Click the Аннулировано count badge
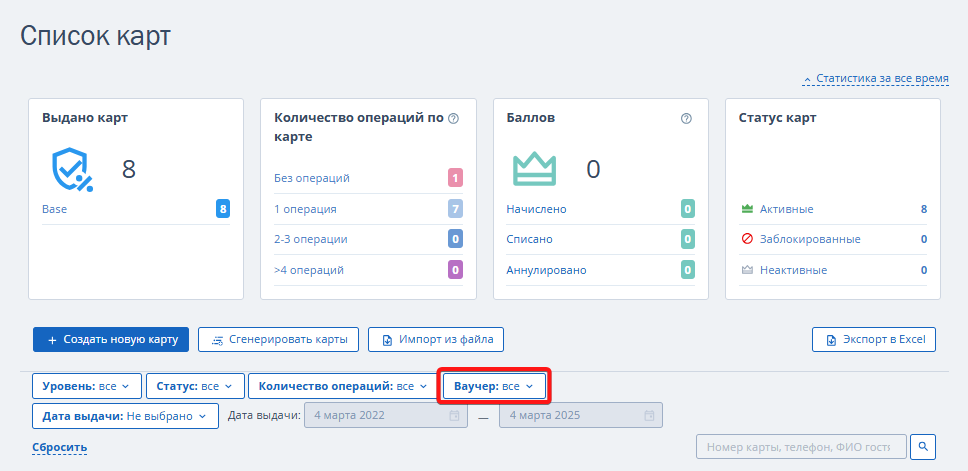Screen dimensions: 968x471 tap(688, 270)
